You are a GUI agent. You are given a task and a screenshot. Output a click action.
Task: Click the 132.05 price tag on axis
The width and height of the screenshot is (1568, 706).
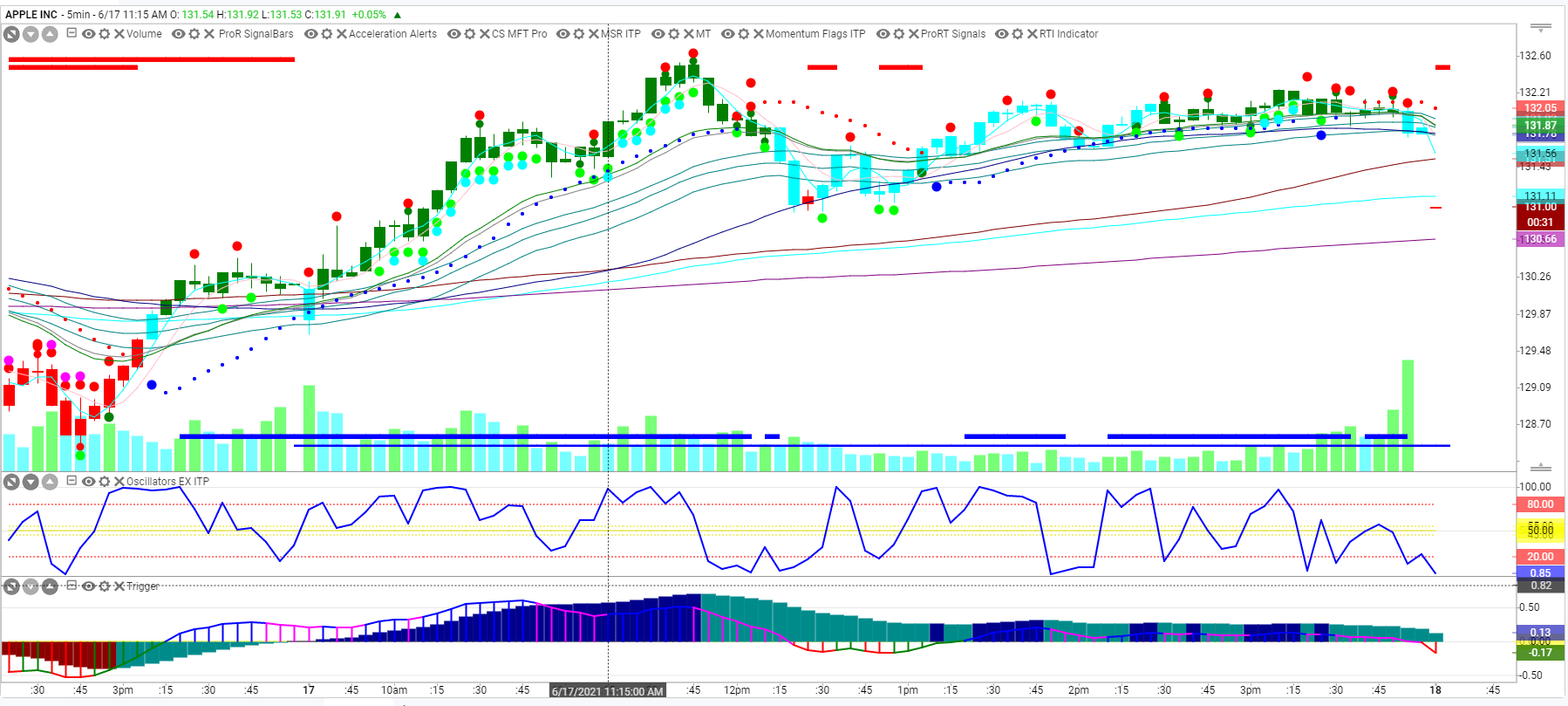pos(1540,108)
